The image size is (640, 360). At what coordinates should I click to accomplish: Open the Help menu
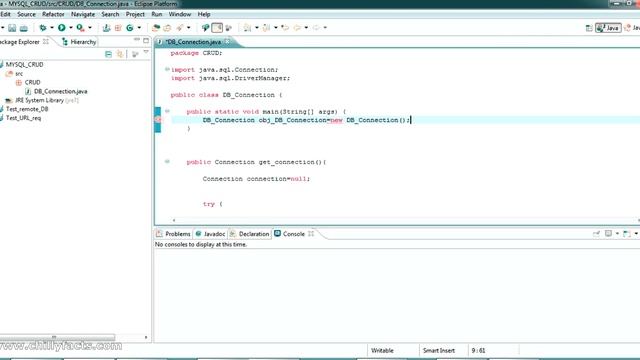point(204,14)
